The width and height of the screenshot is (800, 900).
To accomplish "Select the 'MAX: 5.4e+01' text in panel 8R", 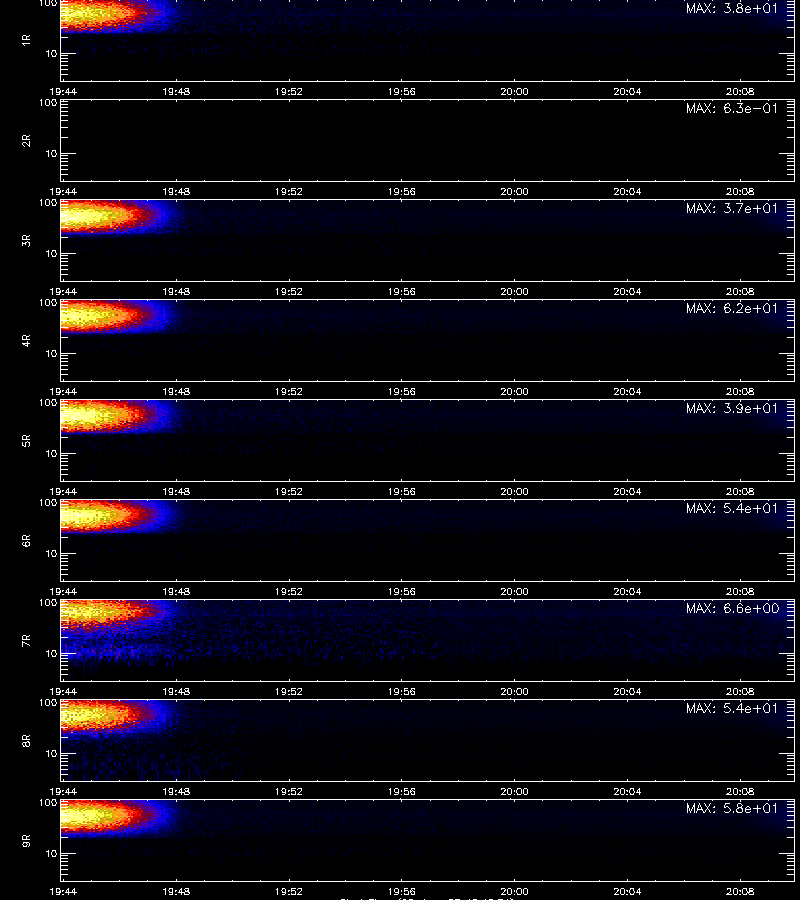I will click(732, 708).
